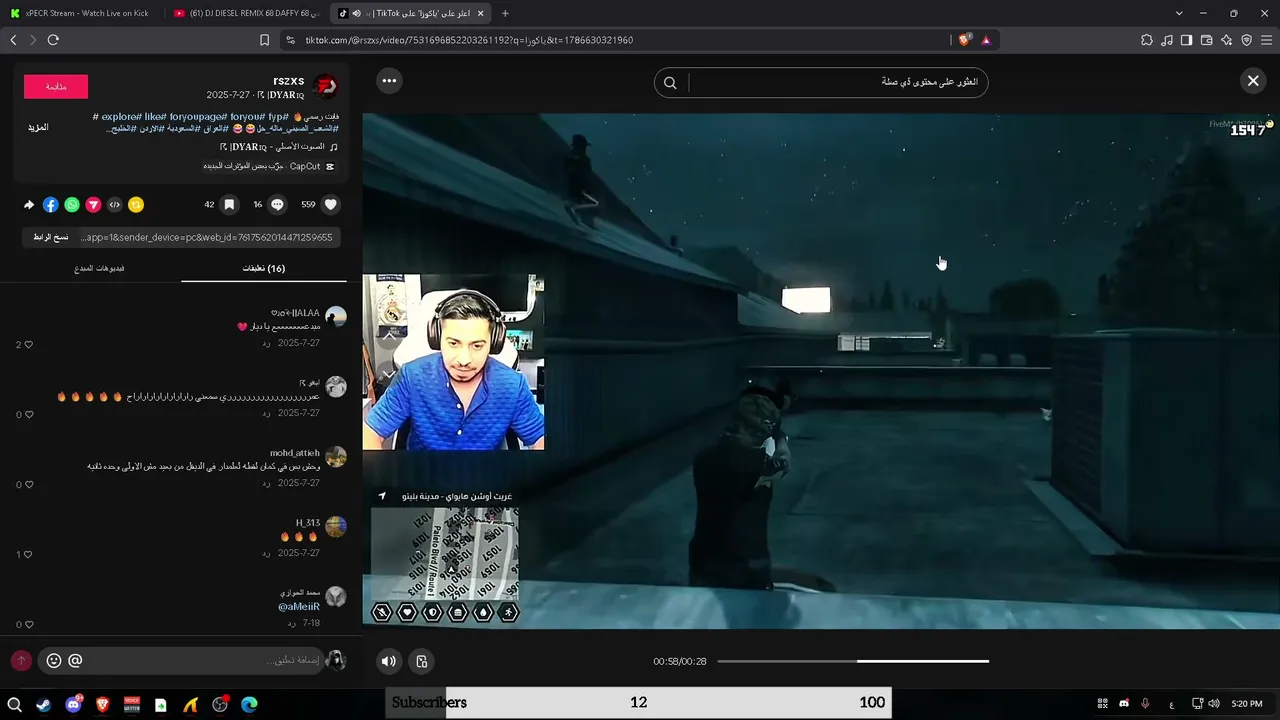
Task: Switch to the comments (16) tab
Action: 264,268
